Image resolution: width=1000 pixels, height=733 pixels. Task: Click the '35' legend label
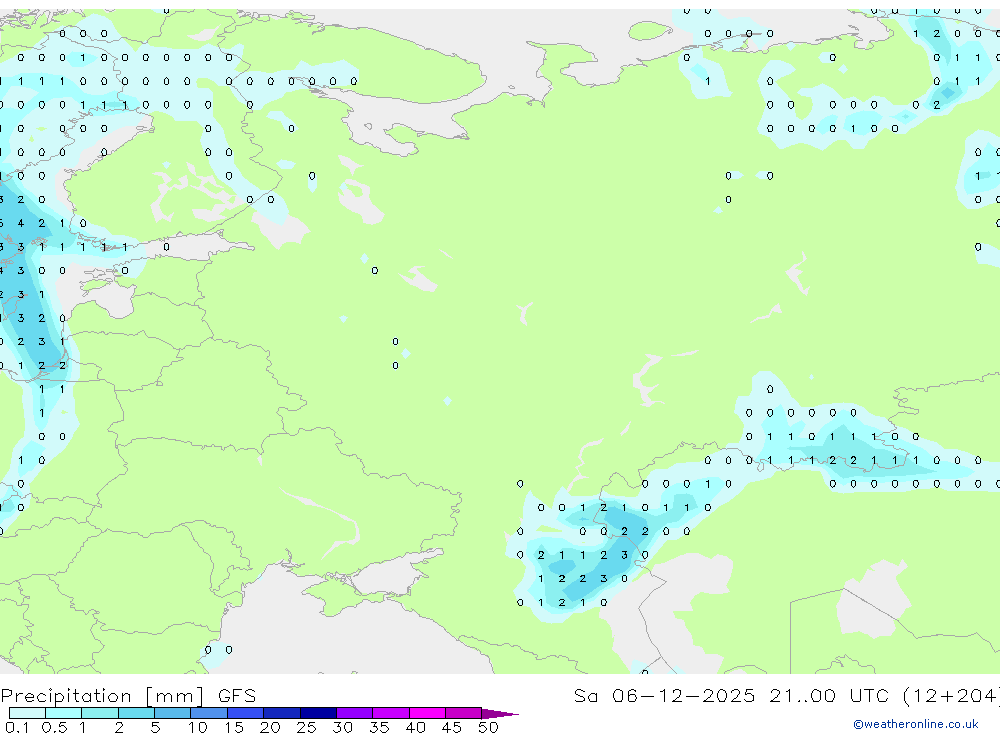coord(379,727)
